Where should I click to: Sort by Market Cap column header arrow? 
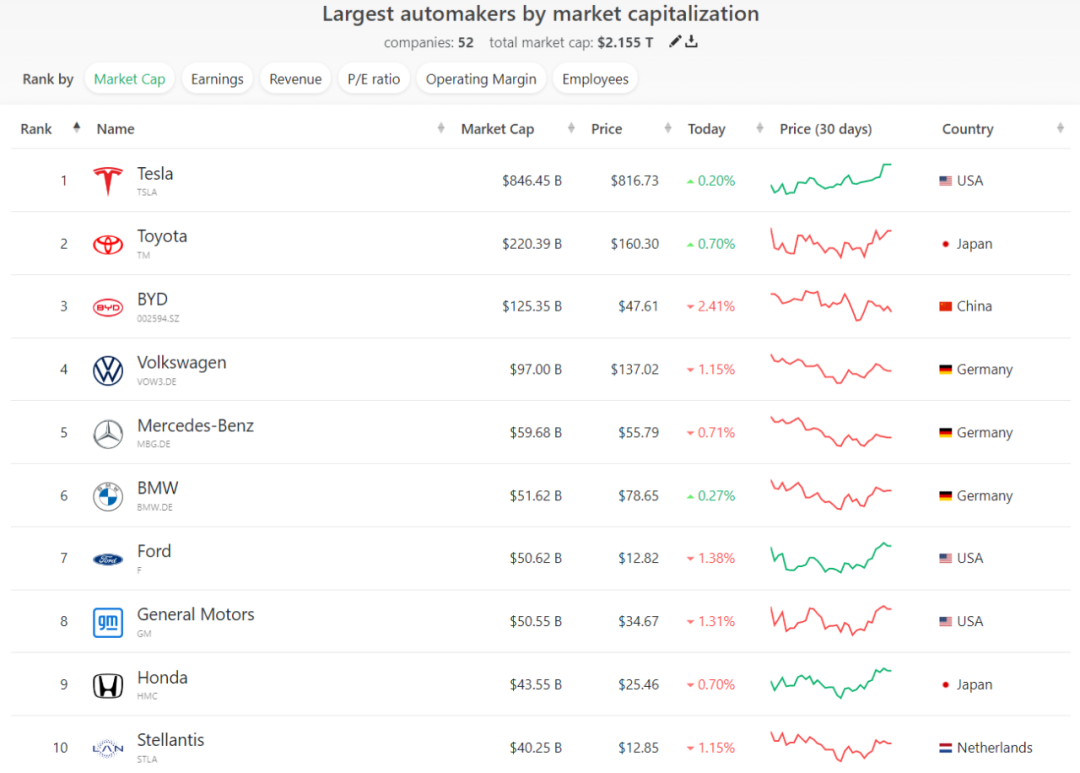pyautogui.click(x=571, y=128)
